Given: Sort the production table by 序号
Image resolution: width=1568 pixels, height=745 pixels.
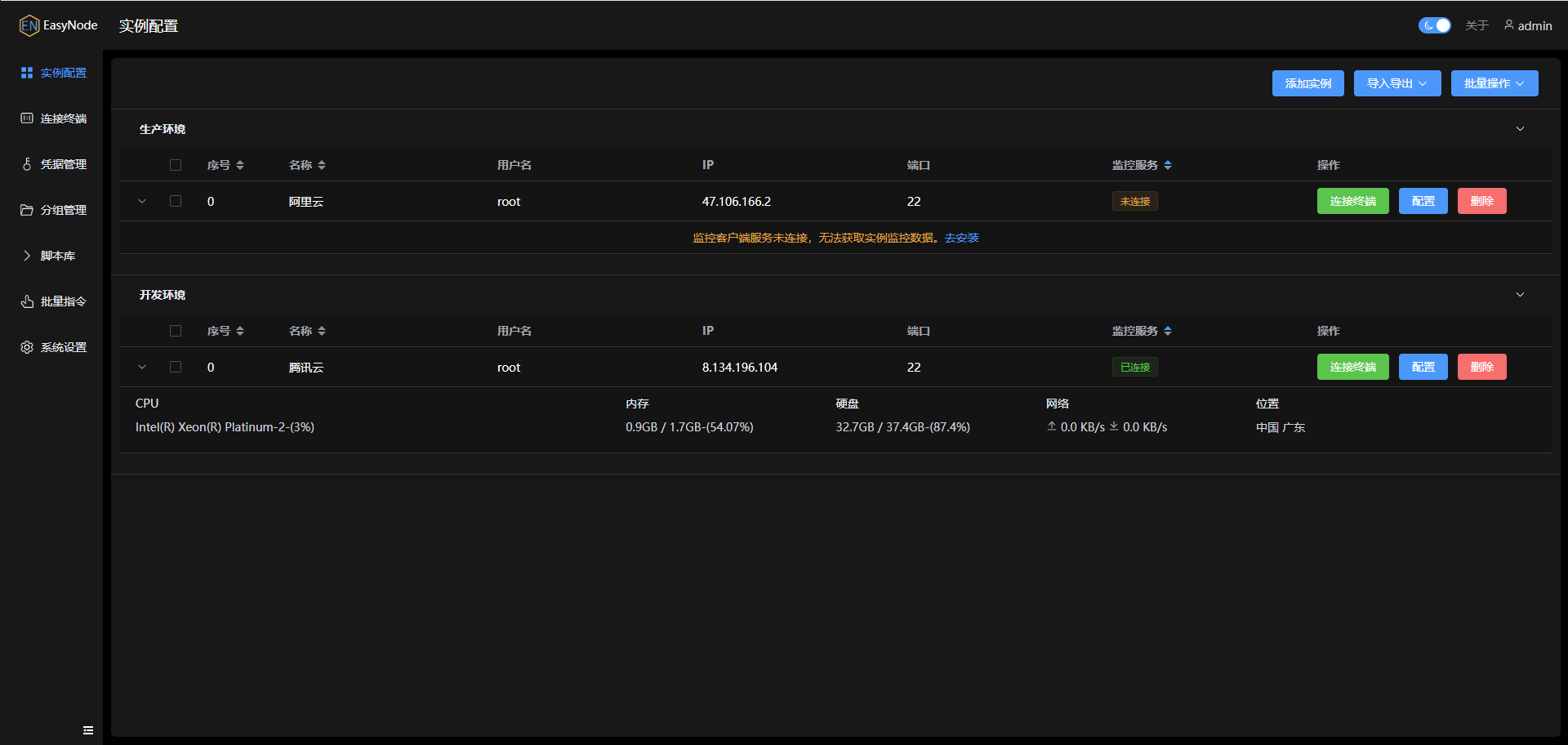Looking at the screenshot, I should tap(240, 165).
